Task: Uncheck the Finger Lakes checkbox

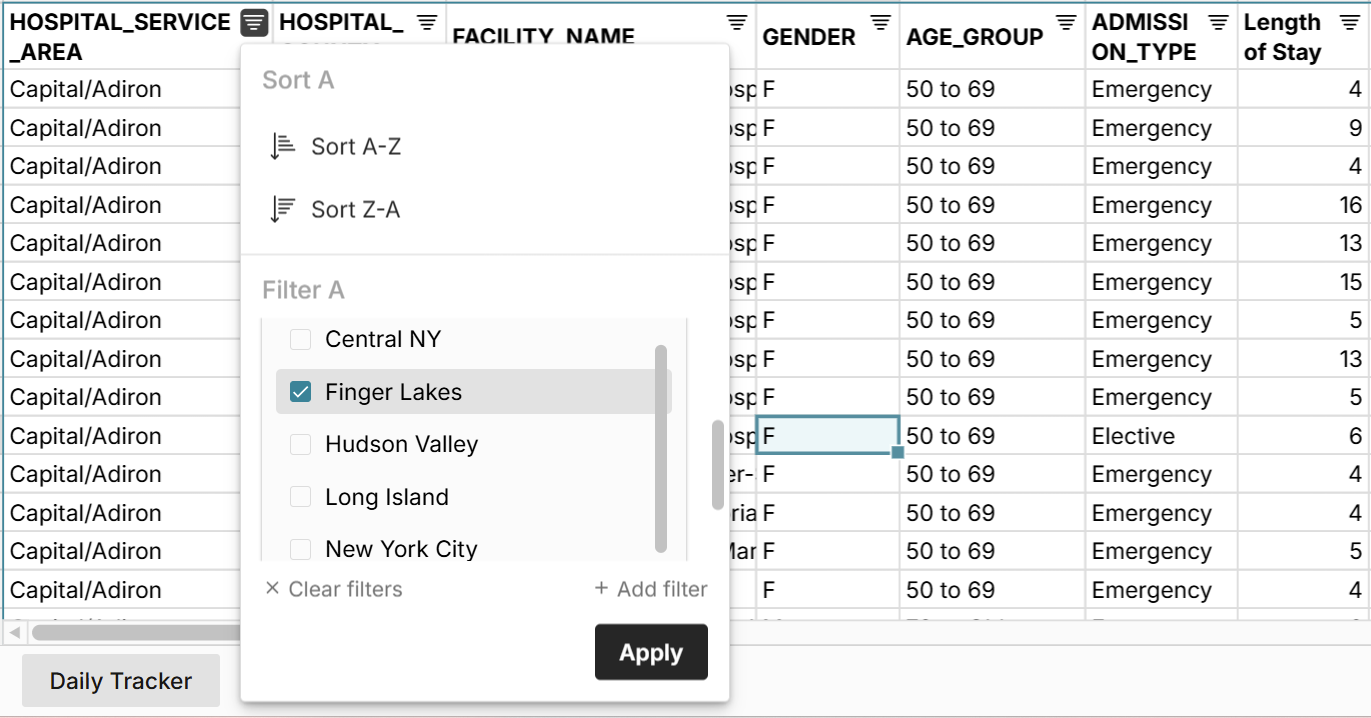Action: tap(300, 392)
